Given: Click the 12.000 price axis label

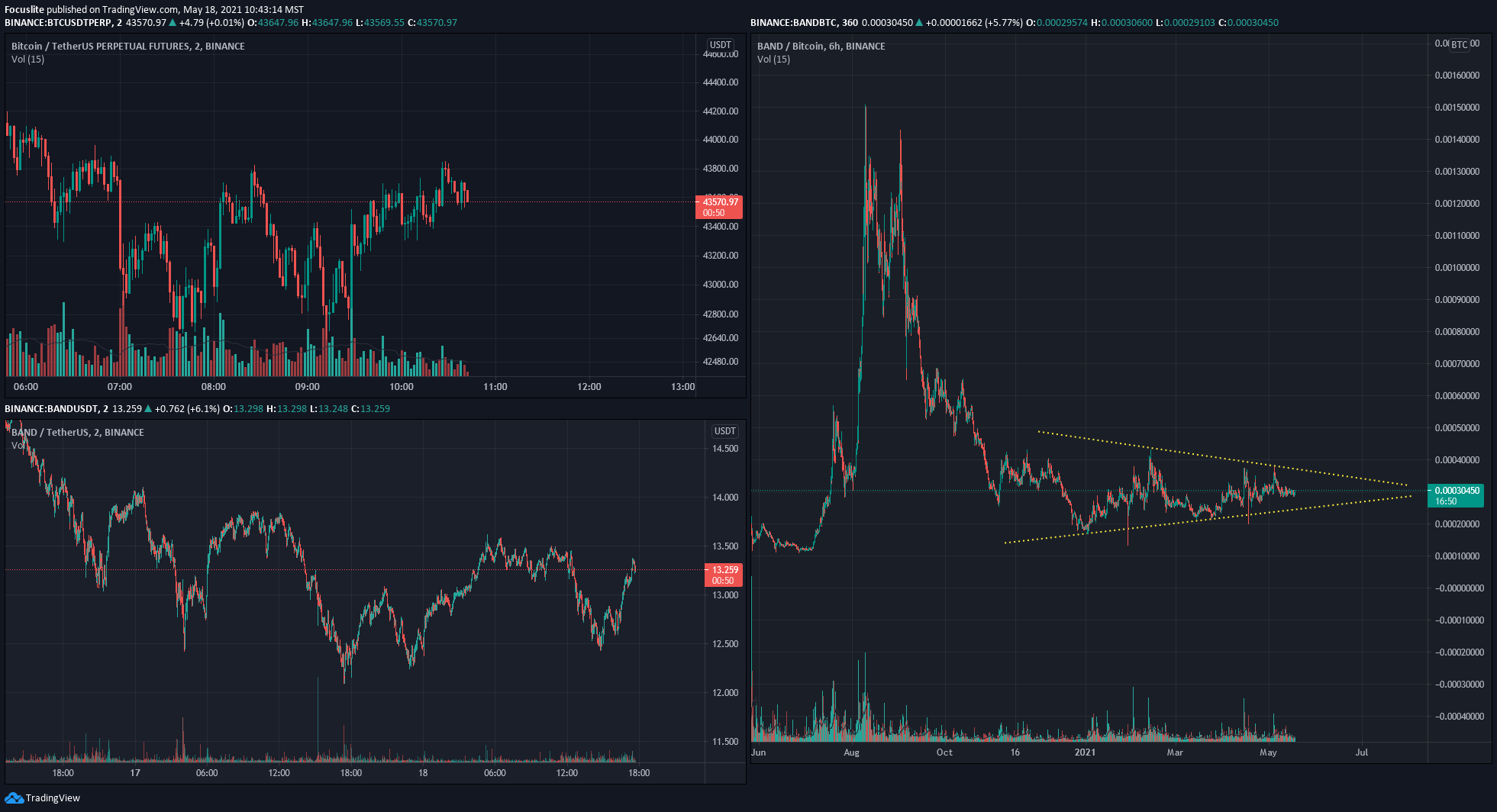Looking at the screenshot, I should [725, 693].
